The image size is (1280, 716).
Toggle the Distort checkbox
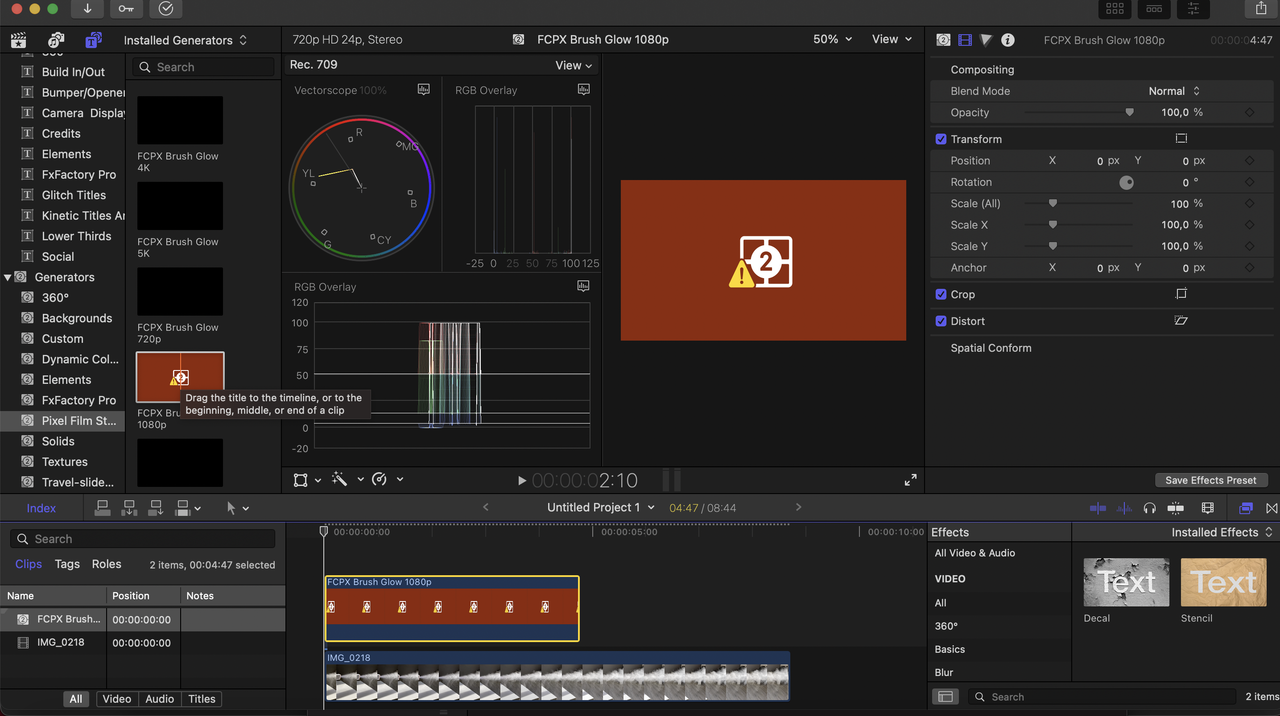click(941, 321)
